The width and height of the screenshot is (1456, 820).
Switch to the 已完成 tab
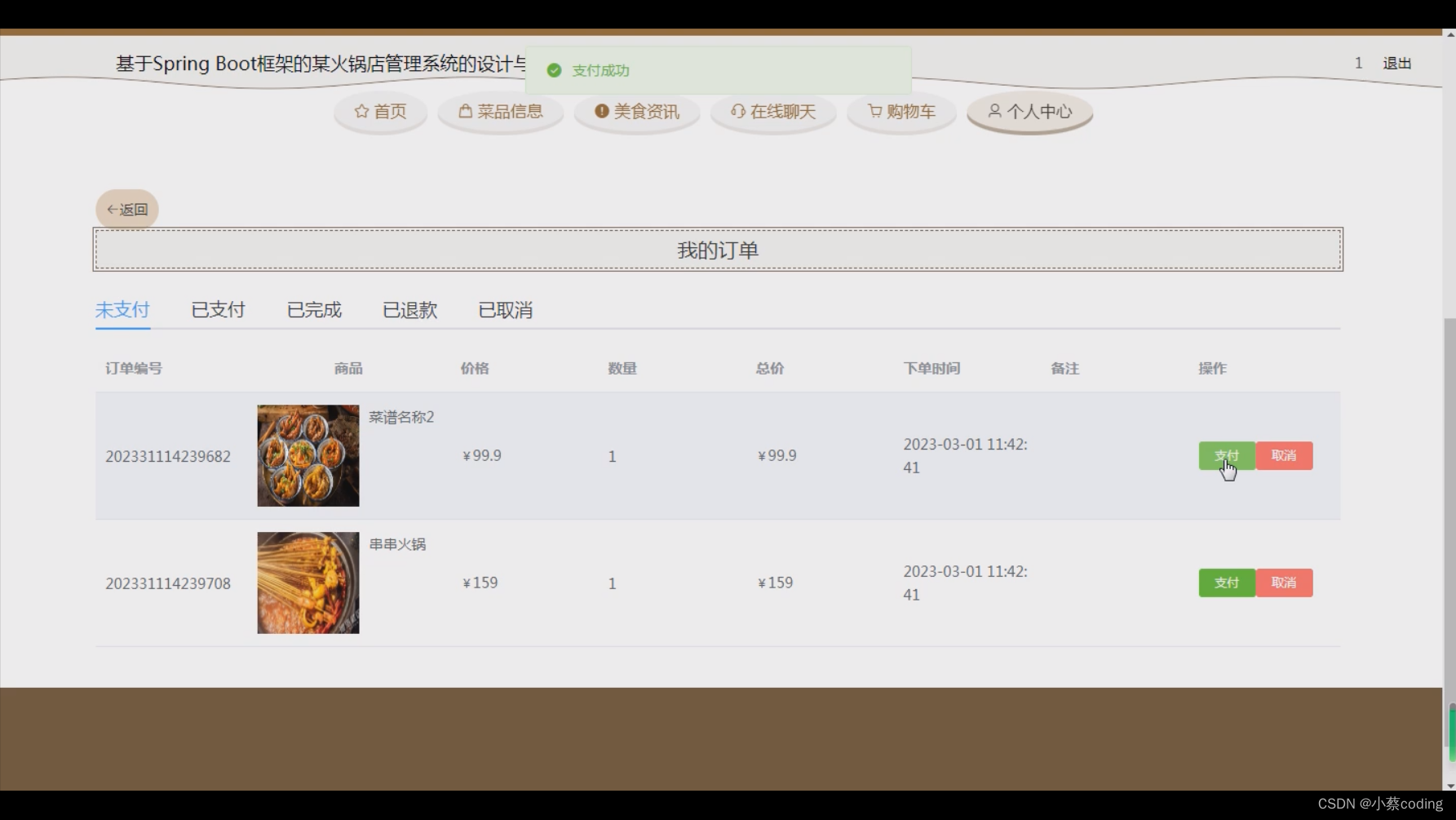314,310
